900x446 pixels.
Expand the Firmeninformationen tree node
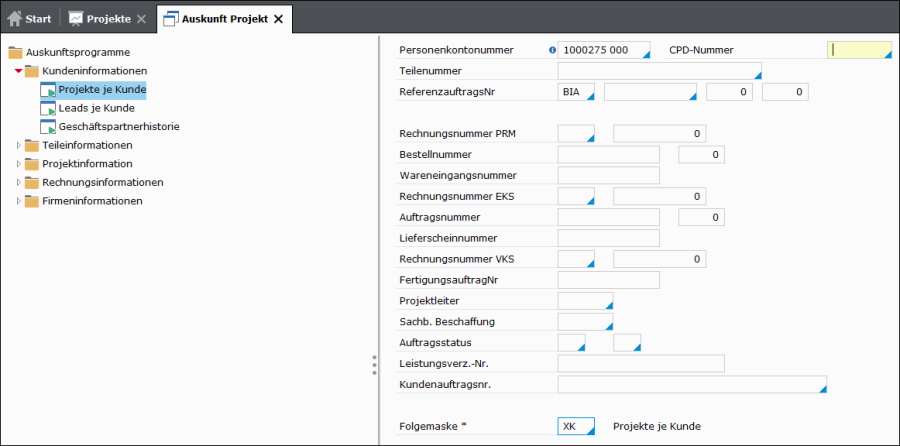coord(19,201)
